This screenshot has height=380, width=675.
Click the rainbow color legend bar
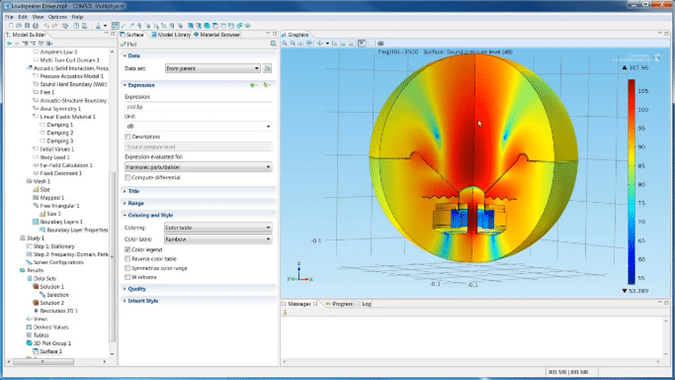631,182
